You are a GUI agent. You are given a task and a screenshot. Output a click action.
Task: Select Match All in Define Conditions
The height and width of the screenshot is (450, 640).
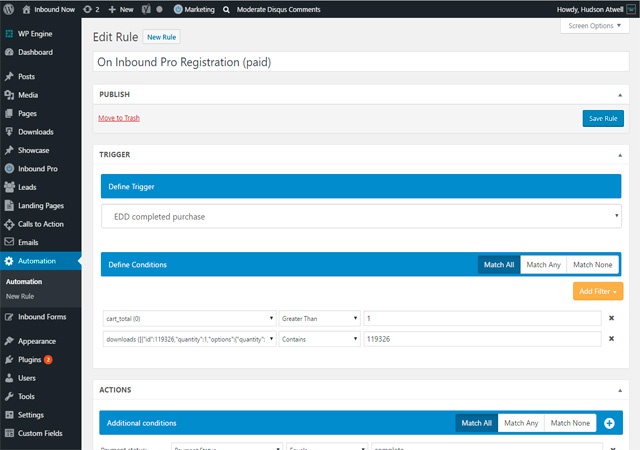click(499, 265)
